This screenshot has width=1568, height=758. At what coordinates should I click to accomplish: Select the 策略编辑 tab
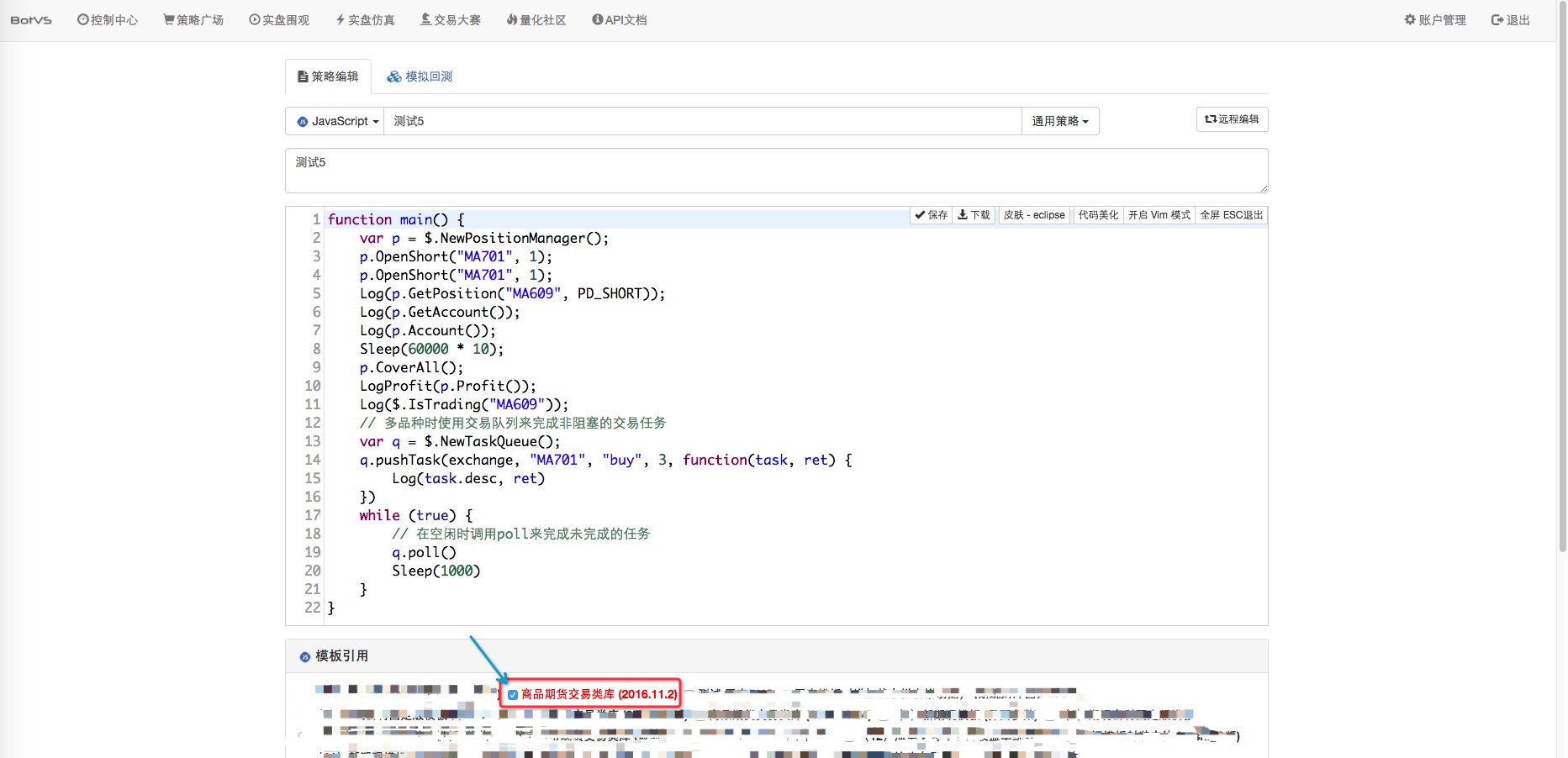click(328, 76)
